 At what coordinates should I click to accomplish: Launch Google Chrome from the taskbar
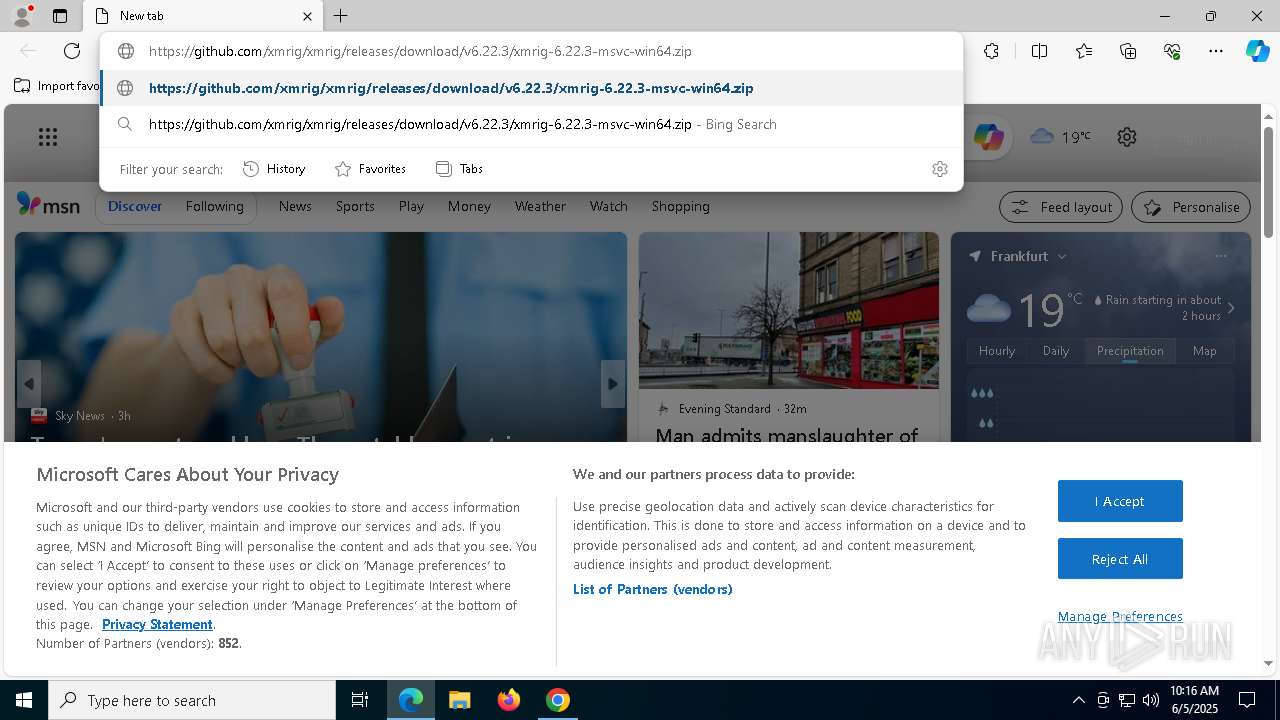558,700
